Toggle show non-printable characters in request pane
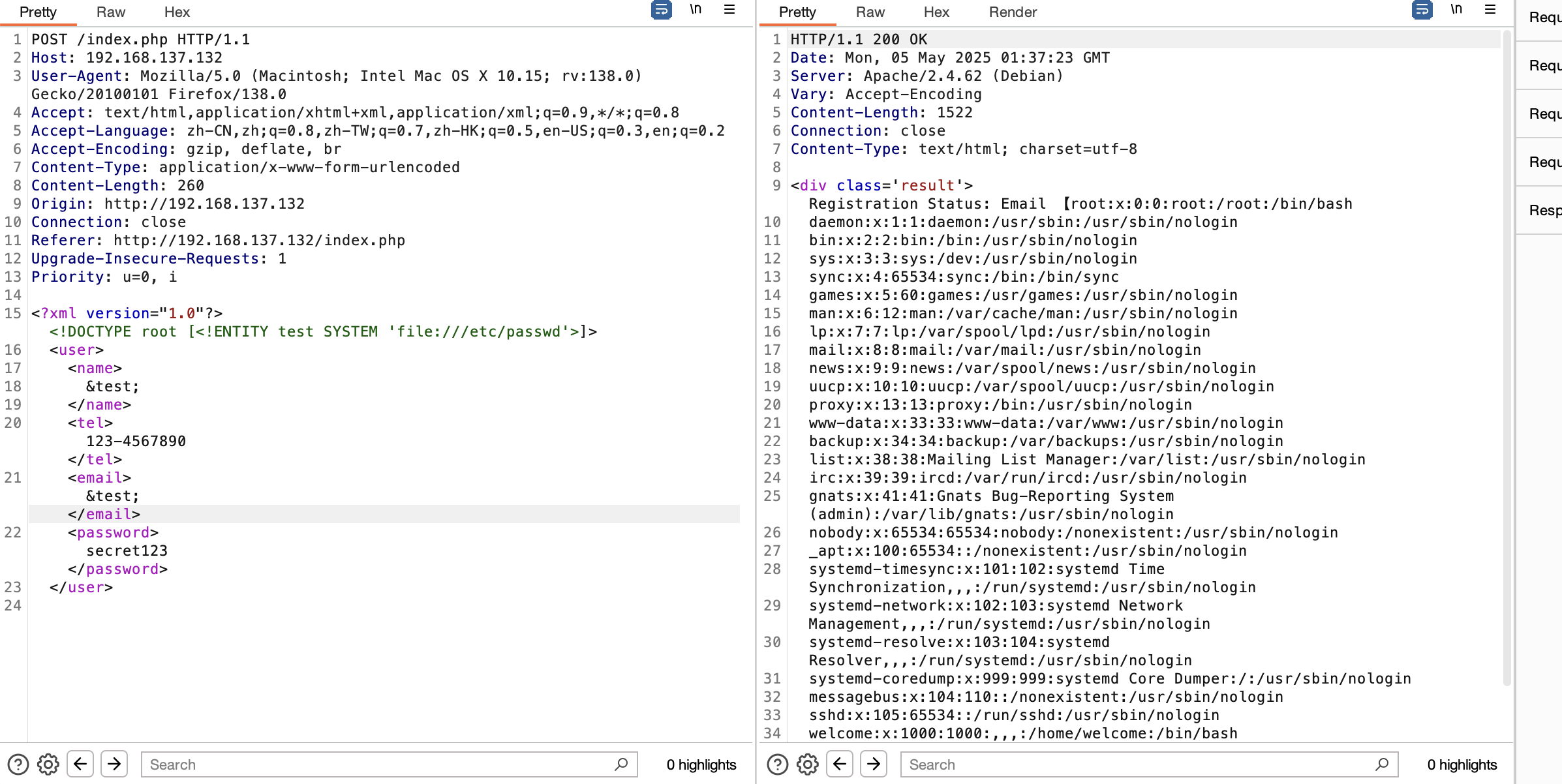Image resolution: width=1562 pixels, height=784 pixels. [696, 9]
